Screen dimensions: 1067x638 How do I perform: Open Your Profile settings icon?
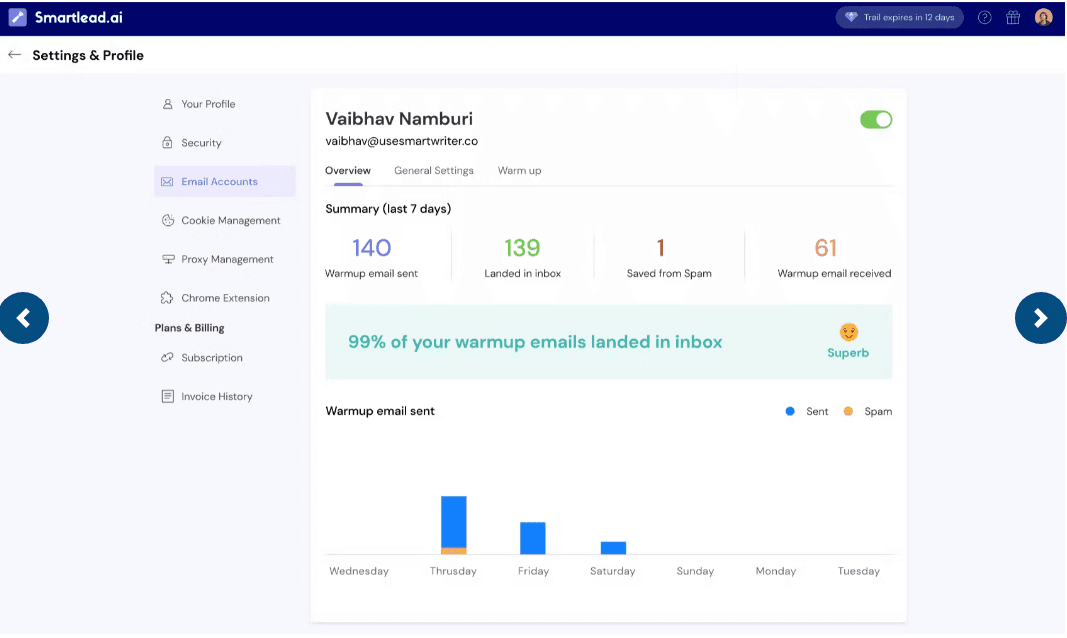(168, 104)
